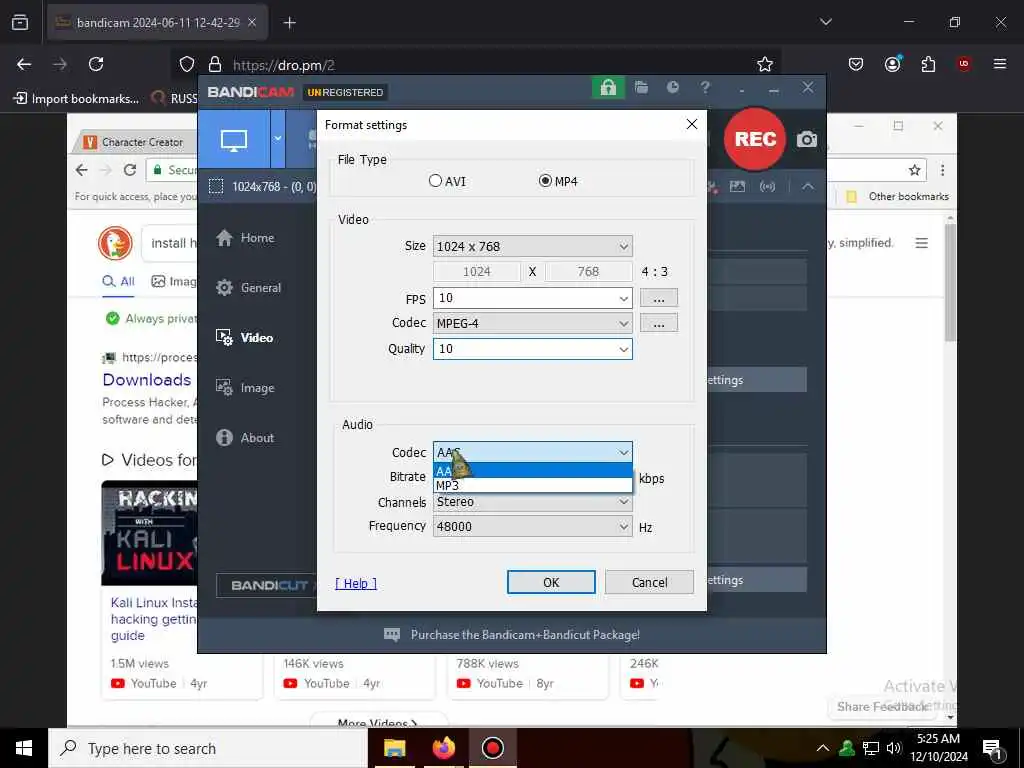Click List all tabs chevron in Firefox
This screenshot has height=768, width=1024.
pos(825,22)
